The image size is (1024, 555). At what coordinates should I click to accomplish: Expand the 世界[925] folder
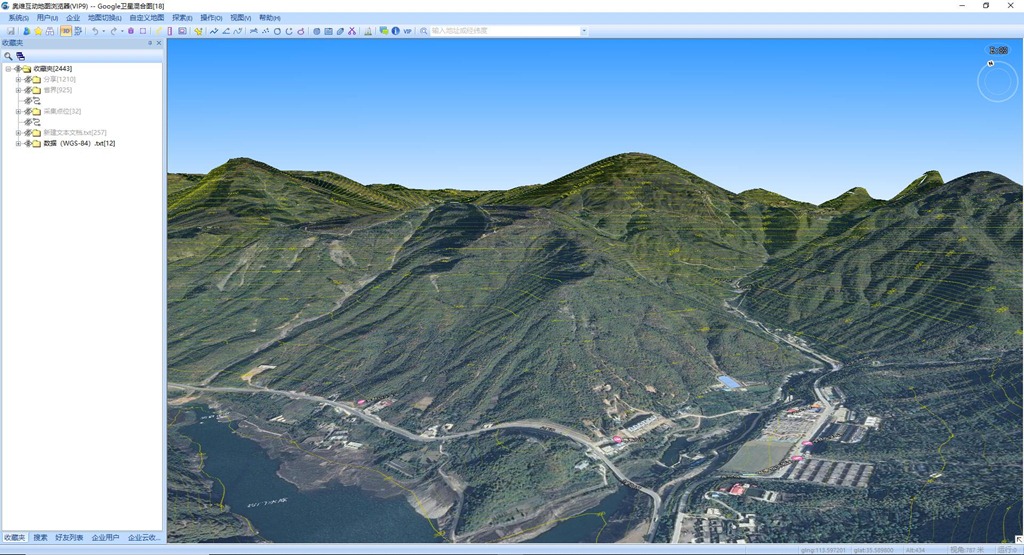tap(18, 90)
